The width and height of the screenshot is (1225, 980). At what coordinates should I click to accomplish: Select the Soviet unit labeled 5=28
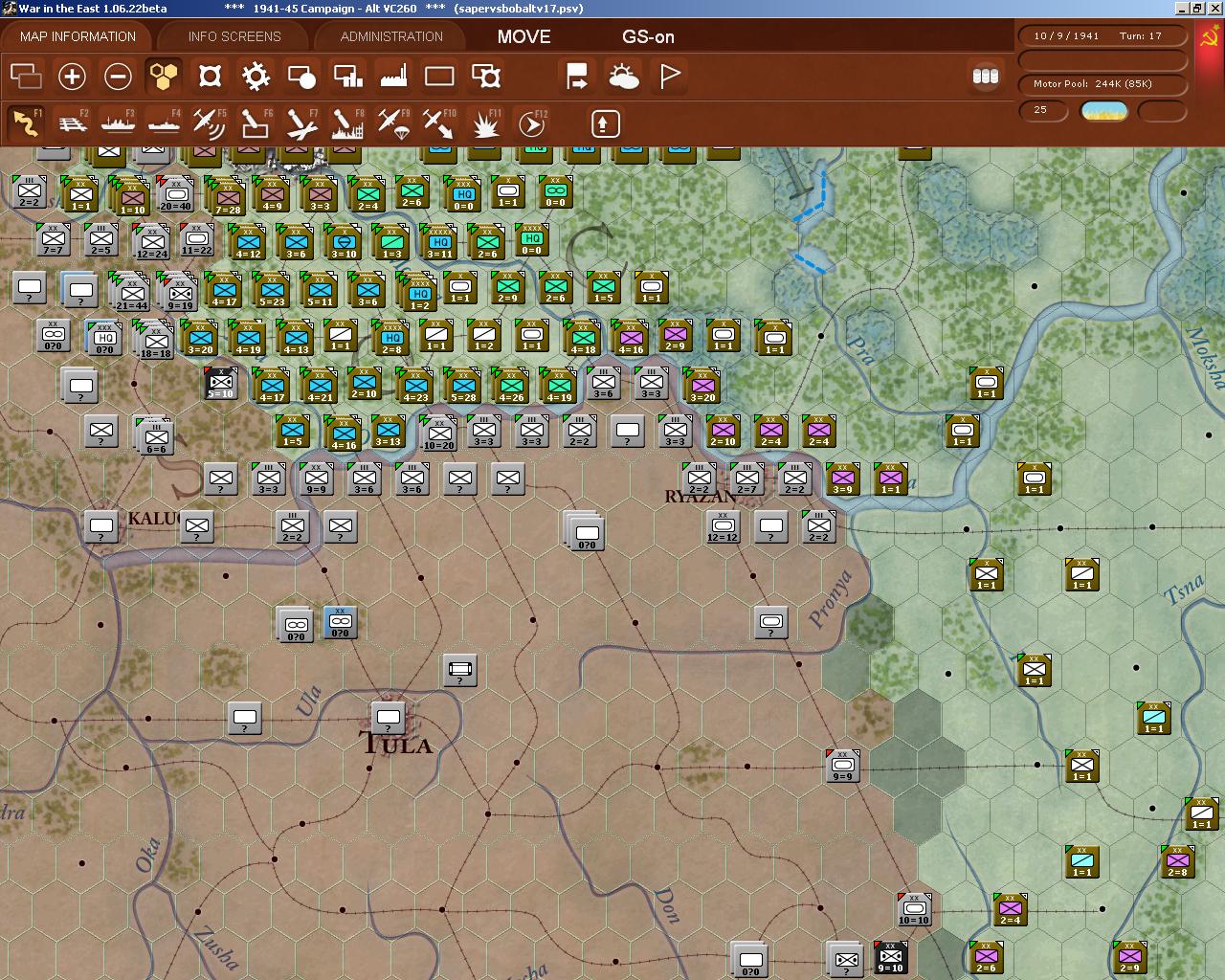point(463,385)
